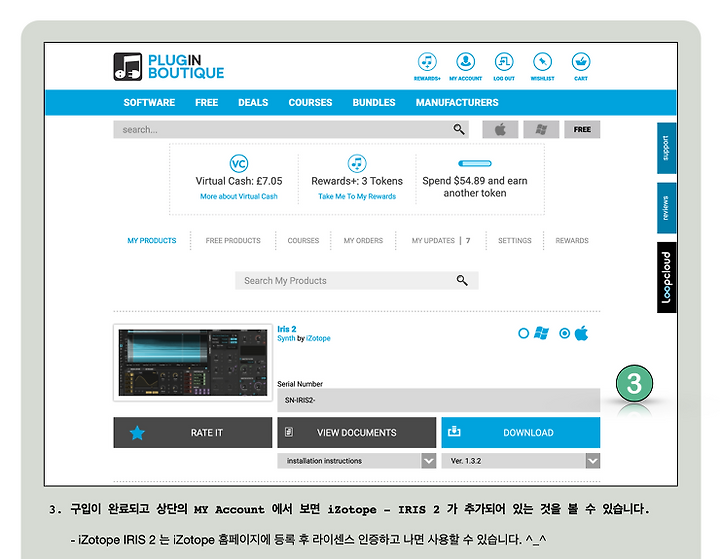Click the View Documents button
720x559 pixels.
coord(357,432)
